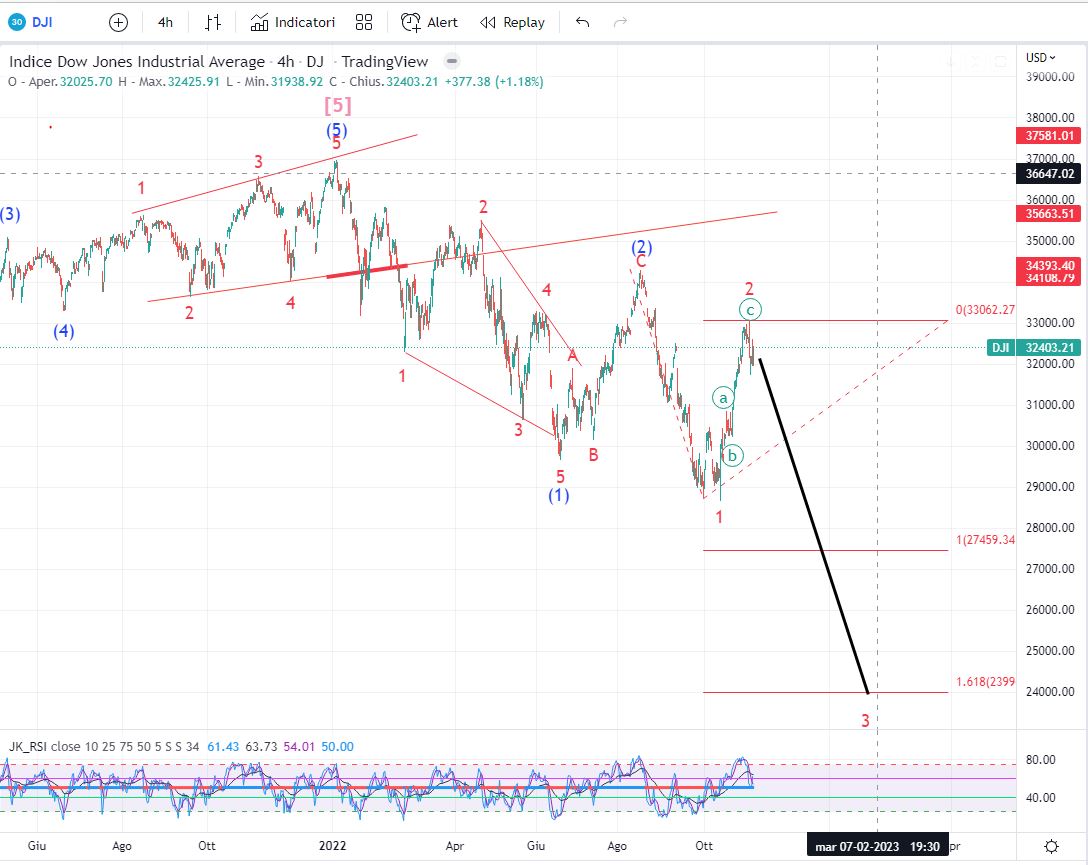Select the blue (2) wave label
The image size is (1088, 865).
[x=641, y=247]
